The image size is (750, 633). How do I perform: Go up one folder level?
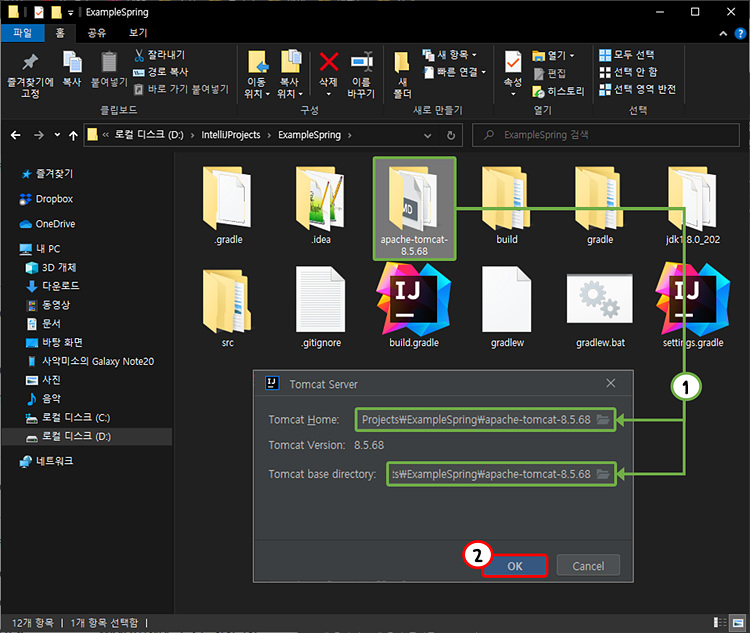click(x=73, y=136)
